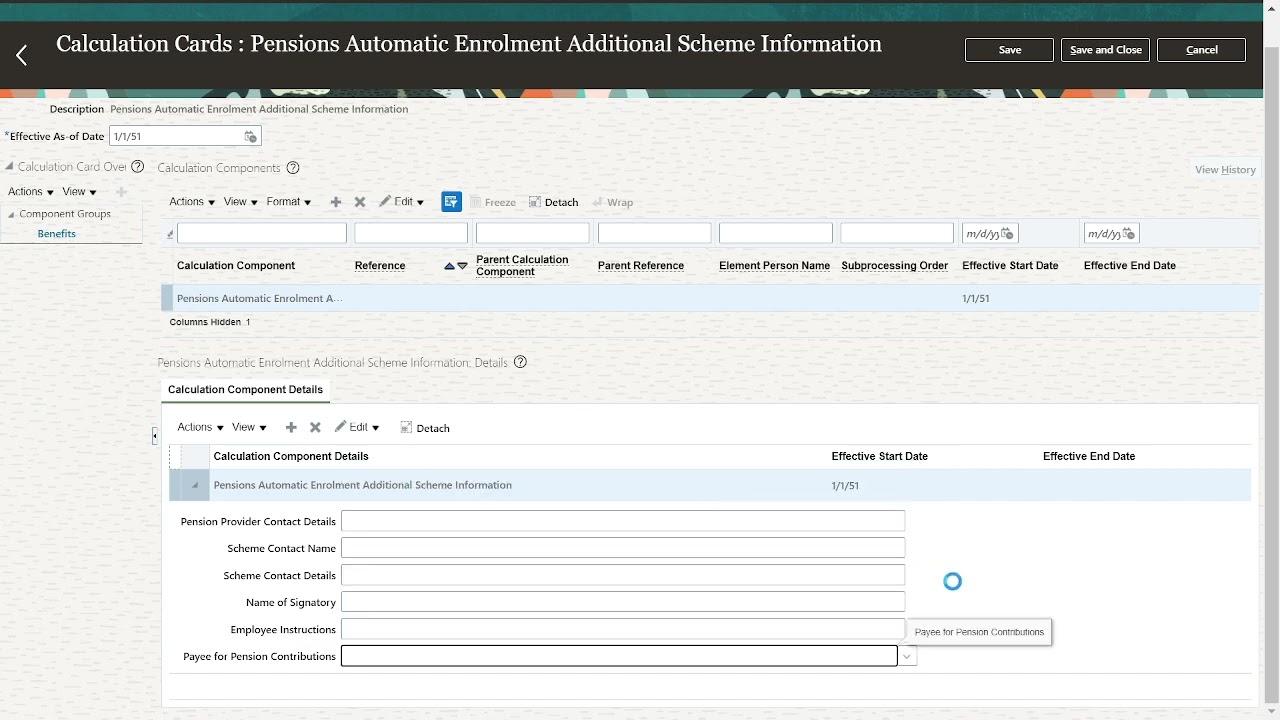Viewport: 1280px width, 720px height.
Task: Clear all filters using the filter-row eraser icon
Action: (x=170, y=234)
